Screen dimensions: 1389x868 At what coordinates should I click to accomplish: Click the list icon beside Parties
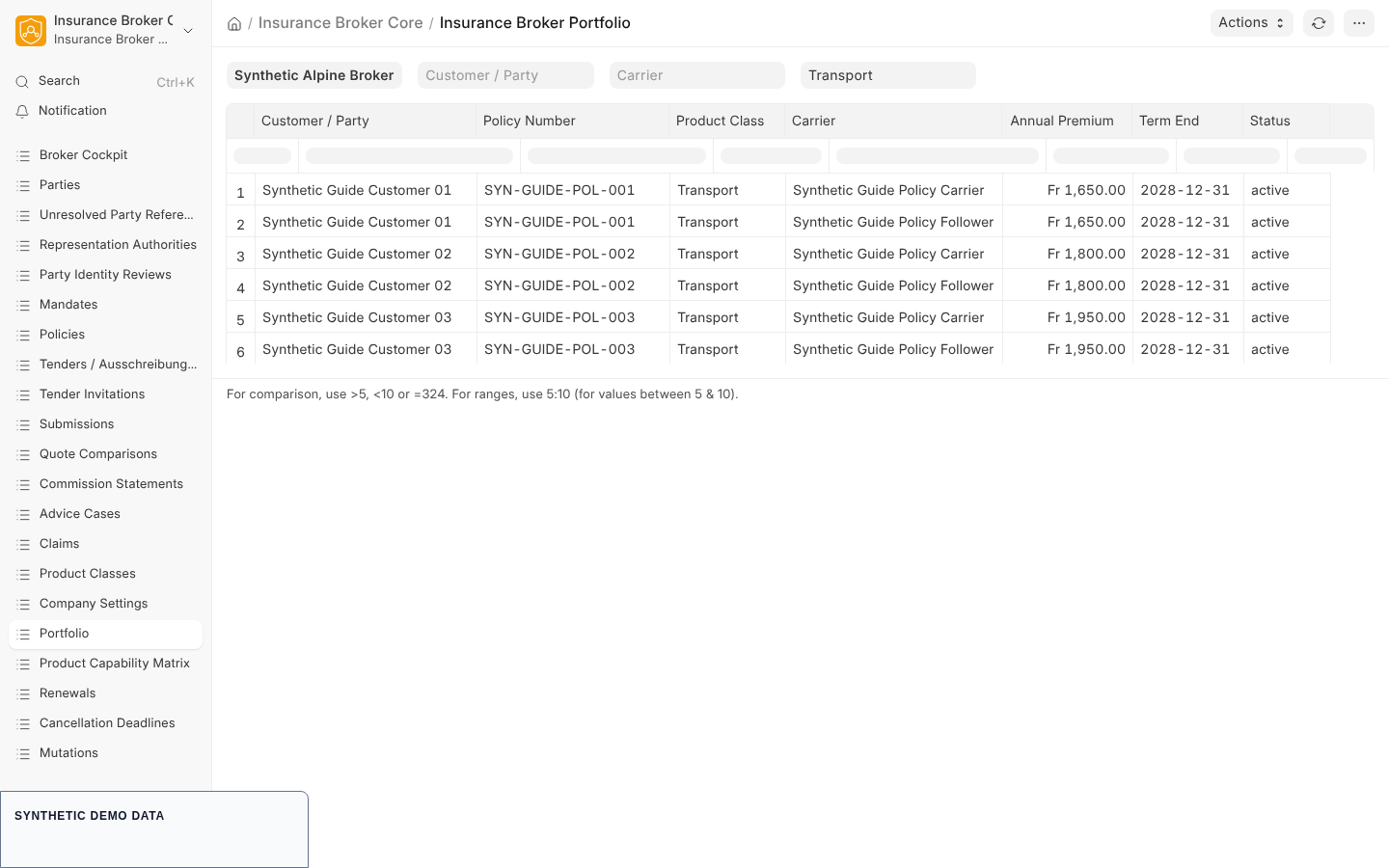[24, 185]
